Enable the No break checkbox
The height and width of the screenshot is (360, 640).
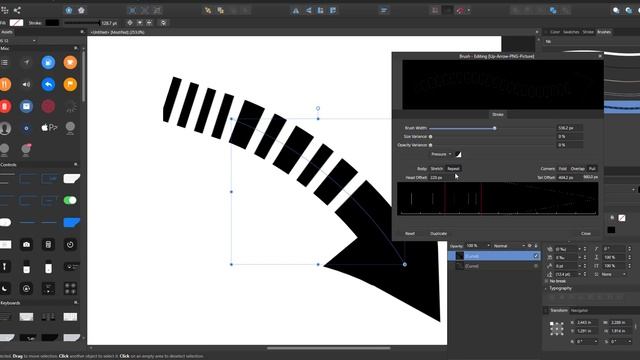coord(547,281)
